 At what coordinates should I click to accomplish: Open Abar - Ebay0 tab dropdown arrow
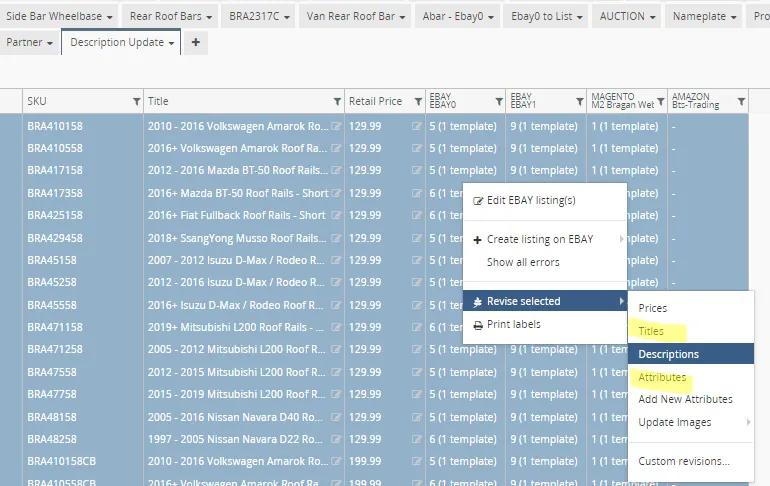[491, 18]
